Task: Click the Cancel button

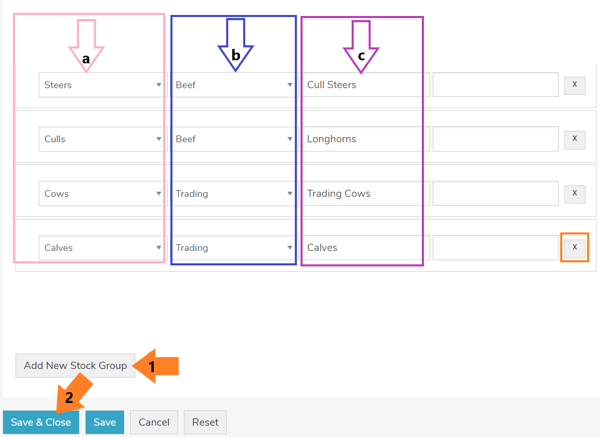Action: coord(154,422)
